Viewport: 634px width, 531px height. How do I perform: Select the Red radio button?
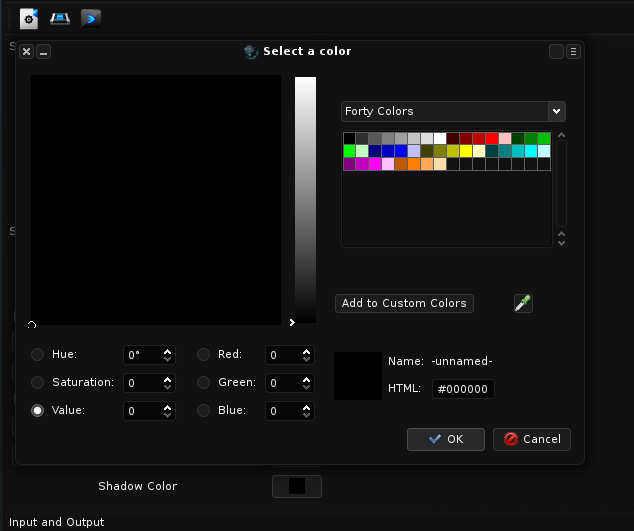point(203,355)
